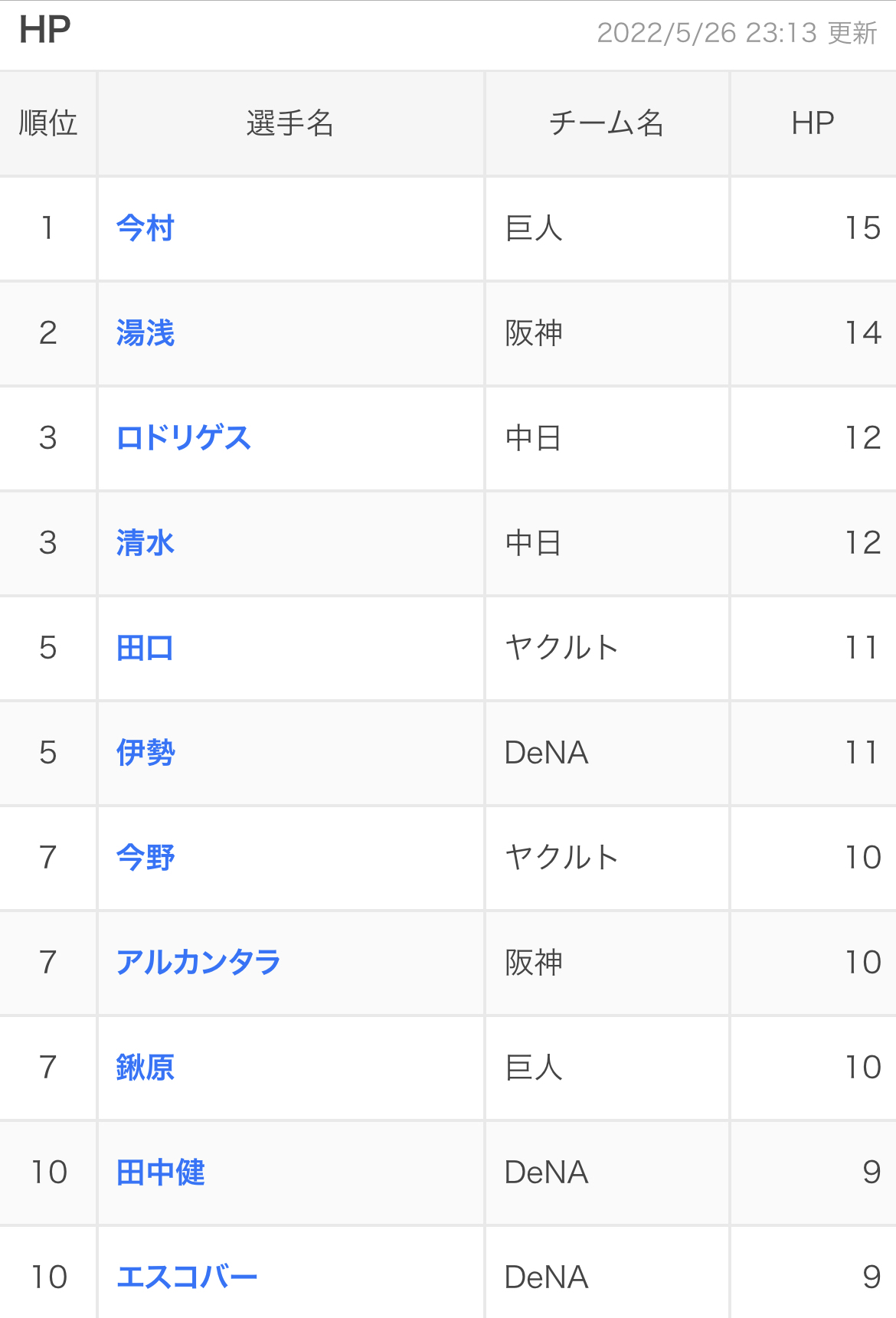Open 田口 player details
896x1318 pixels.
point(146,648)
